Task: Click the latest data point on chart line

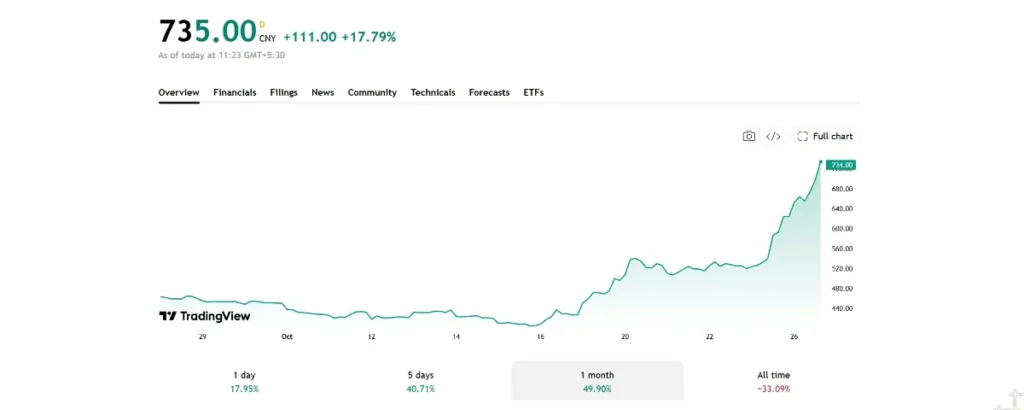Action: [x=821, y=161]
